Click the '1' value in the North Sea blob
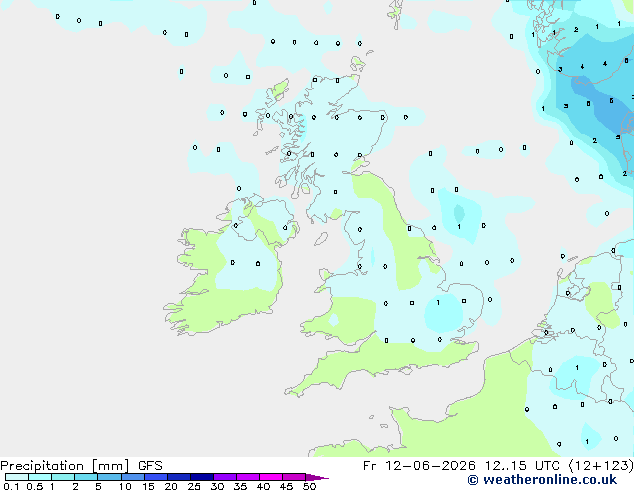 pyautogui.click(x=459, y=227)
